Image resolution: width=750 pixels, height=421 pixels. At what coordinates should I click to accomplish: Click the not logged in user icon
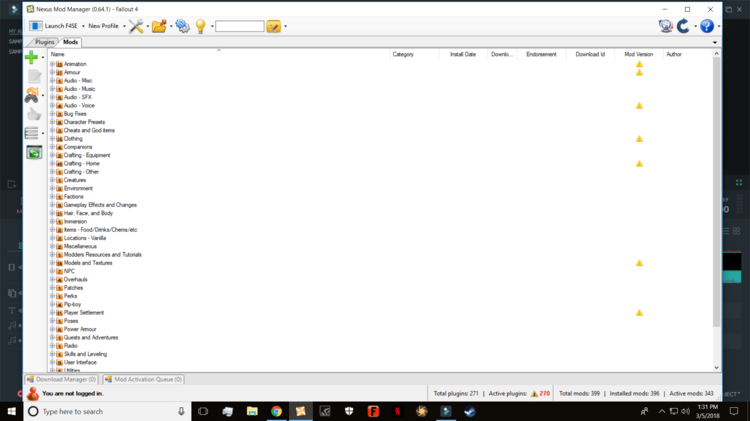click(x=33, y=393)
